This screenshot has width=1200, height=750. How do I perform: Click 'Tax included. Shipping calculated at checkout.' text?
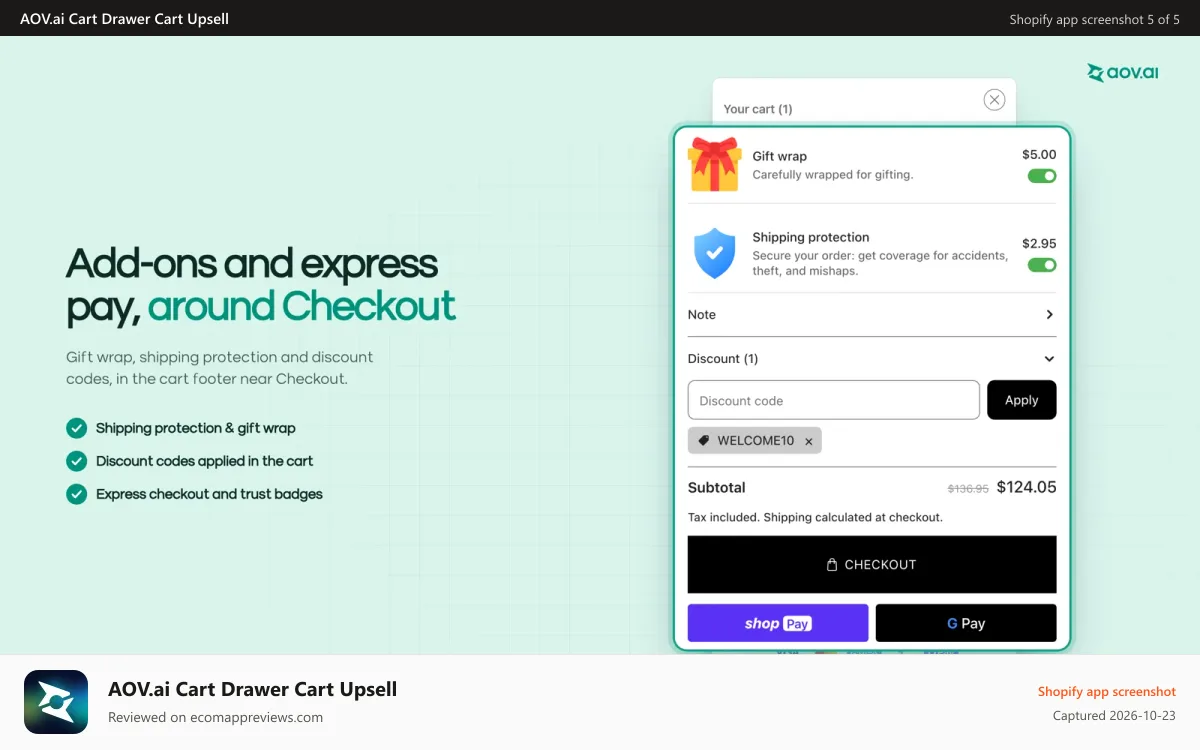tap(815, 518)
